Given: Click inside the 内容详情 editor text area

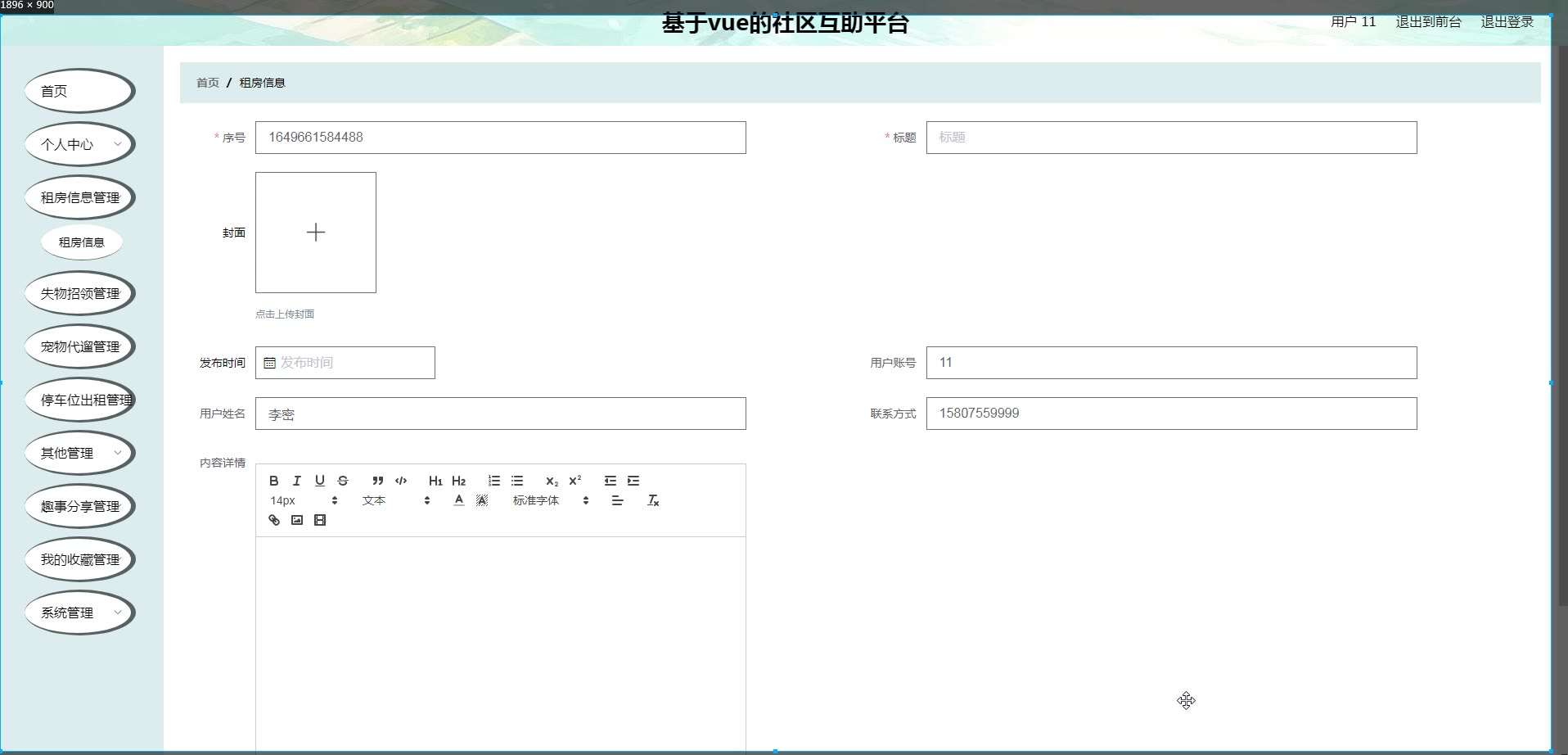Looking at the screenshot, I should (501, 644).
